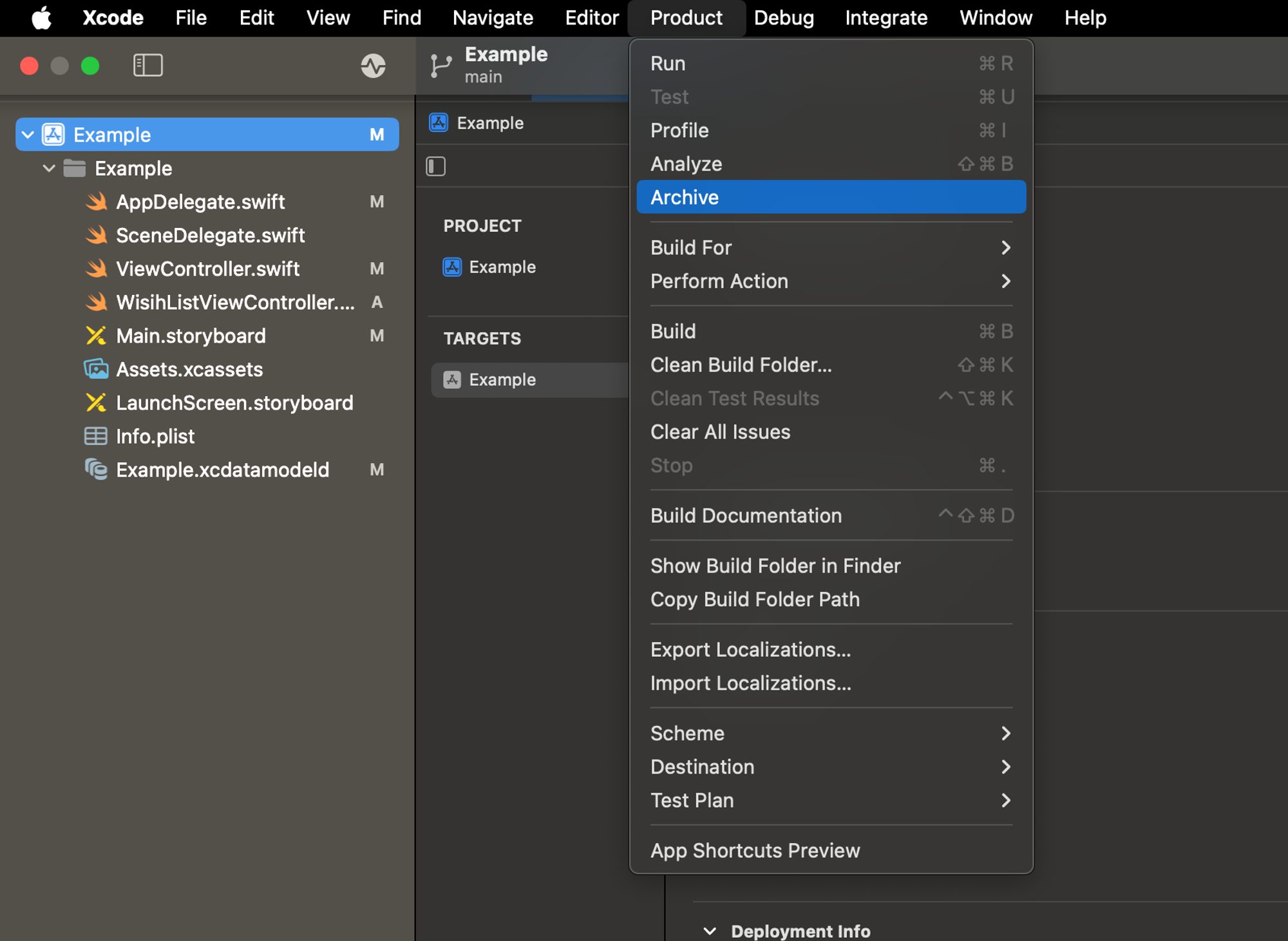
Task: Collapse the Example project root chevron
Action: (x=28, y=135)
